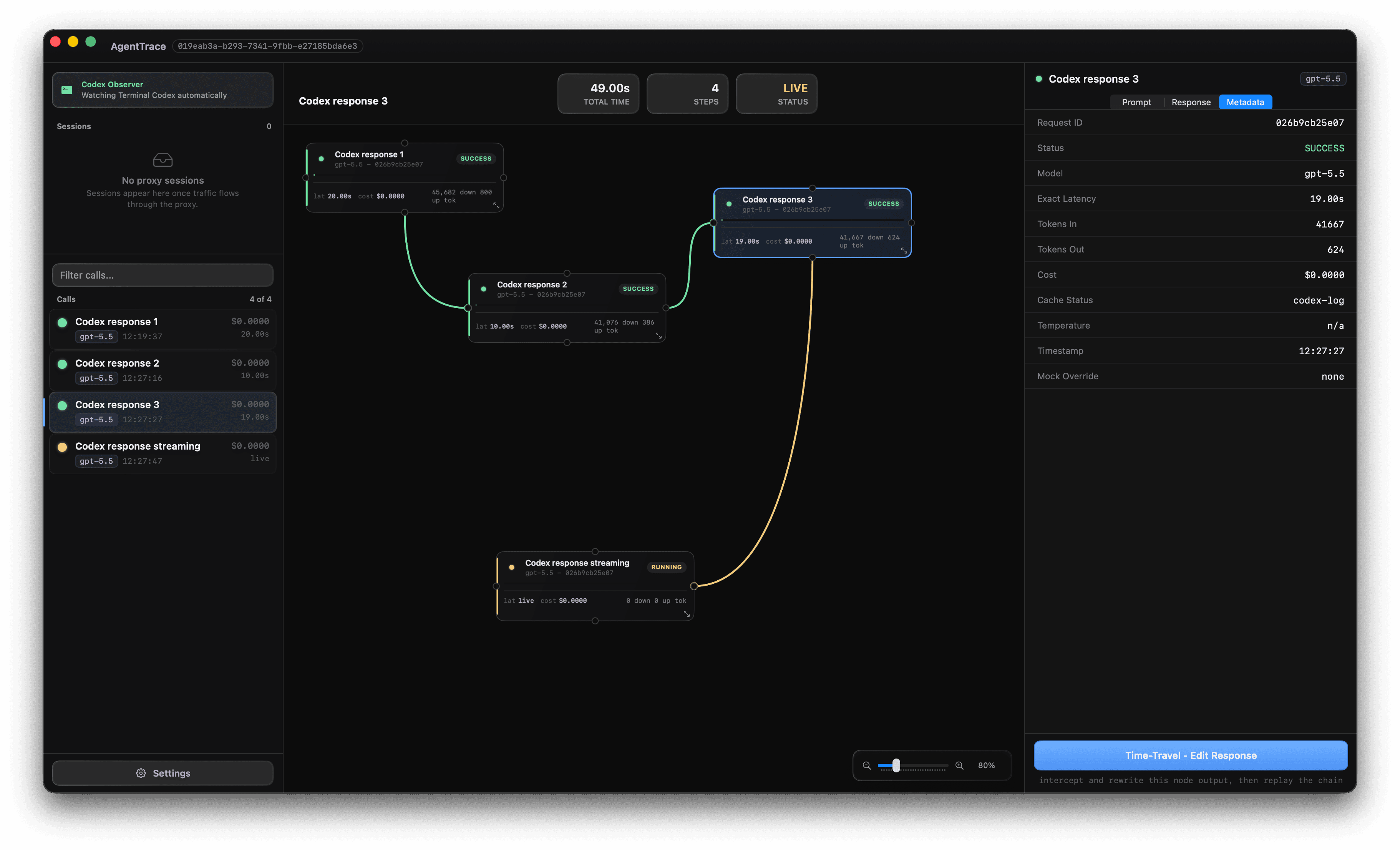1400x850 pixels.
Task: Select the Metadata tab
Action: point(1245,102)
